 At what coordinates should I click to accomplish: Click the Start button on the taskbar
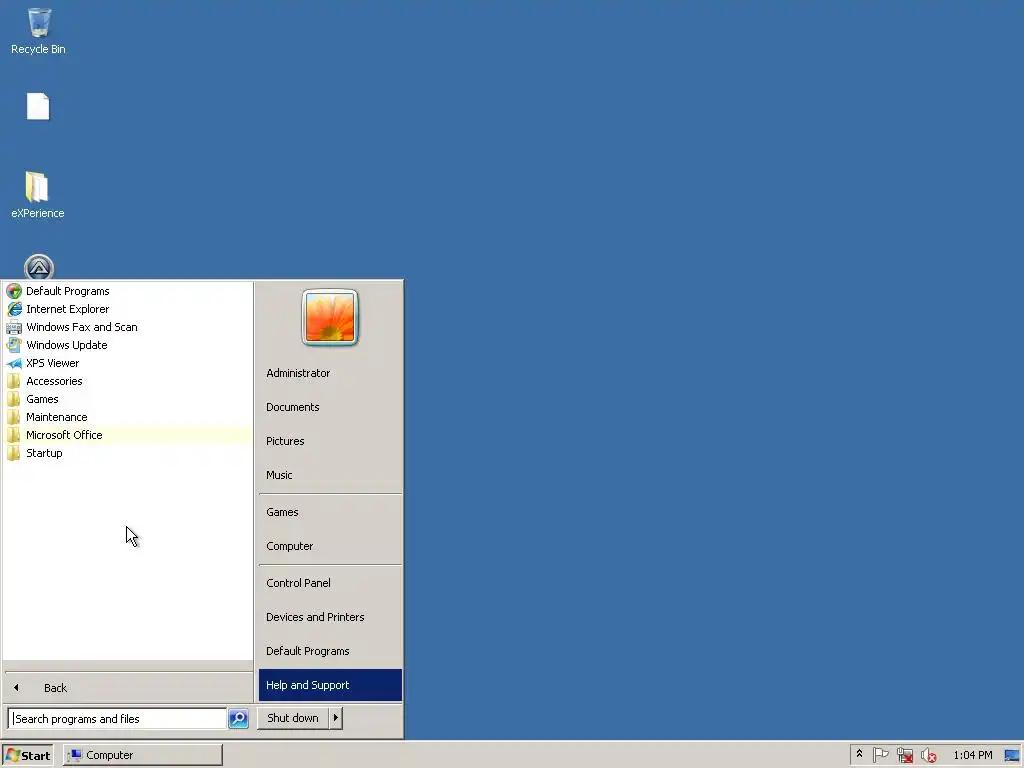coord(27,755)
